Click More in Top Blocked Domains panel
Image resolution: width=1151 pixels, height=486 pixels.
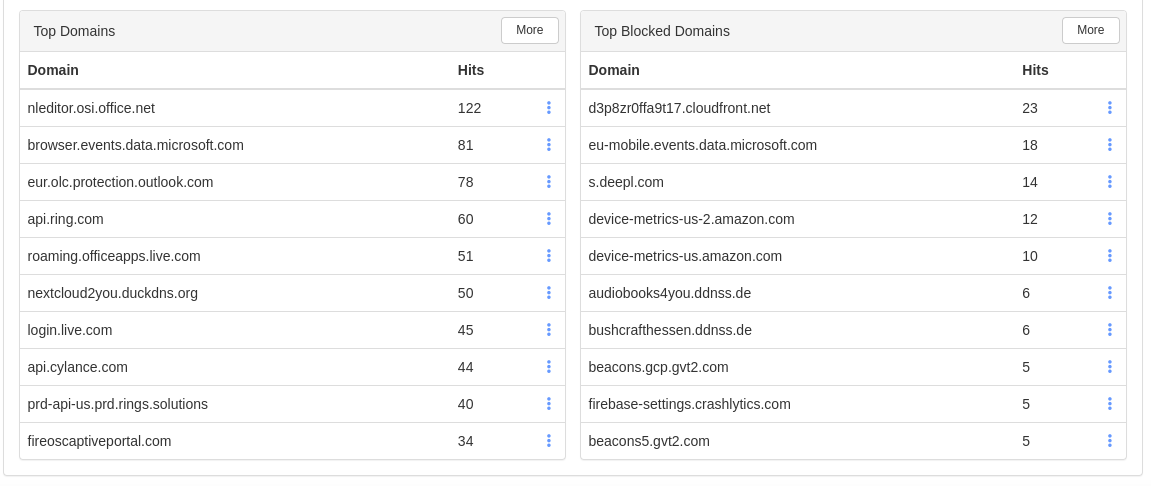[x=1090, y=30]
